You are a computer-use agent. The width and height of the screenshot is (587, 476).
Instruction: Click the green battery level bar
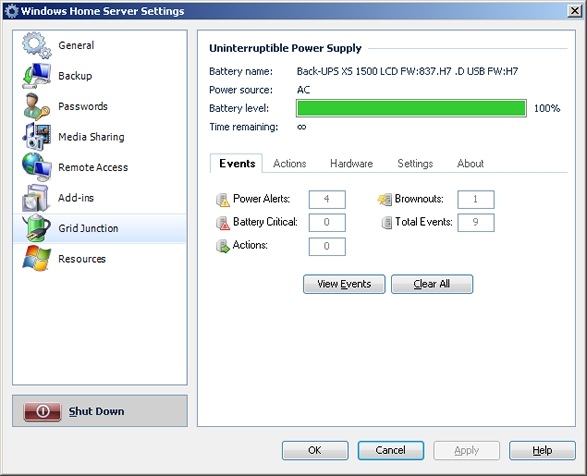tap(411, 108)
